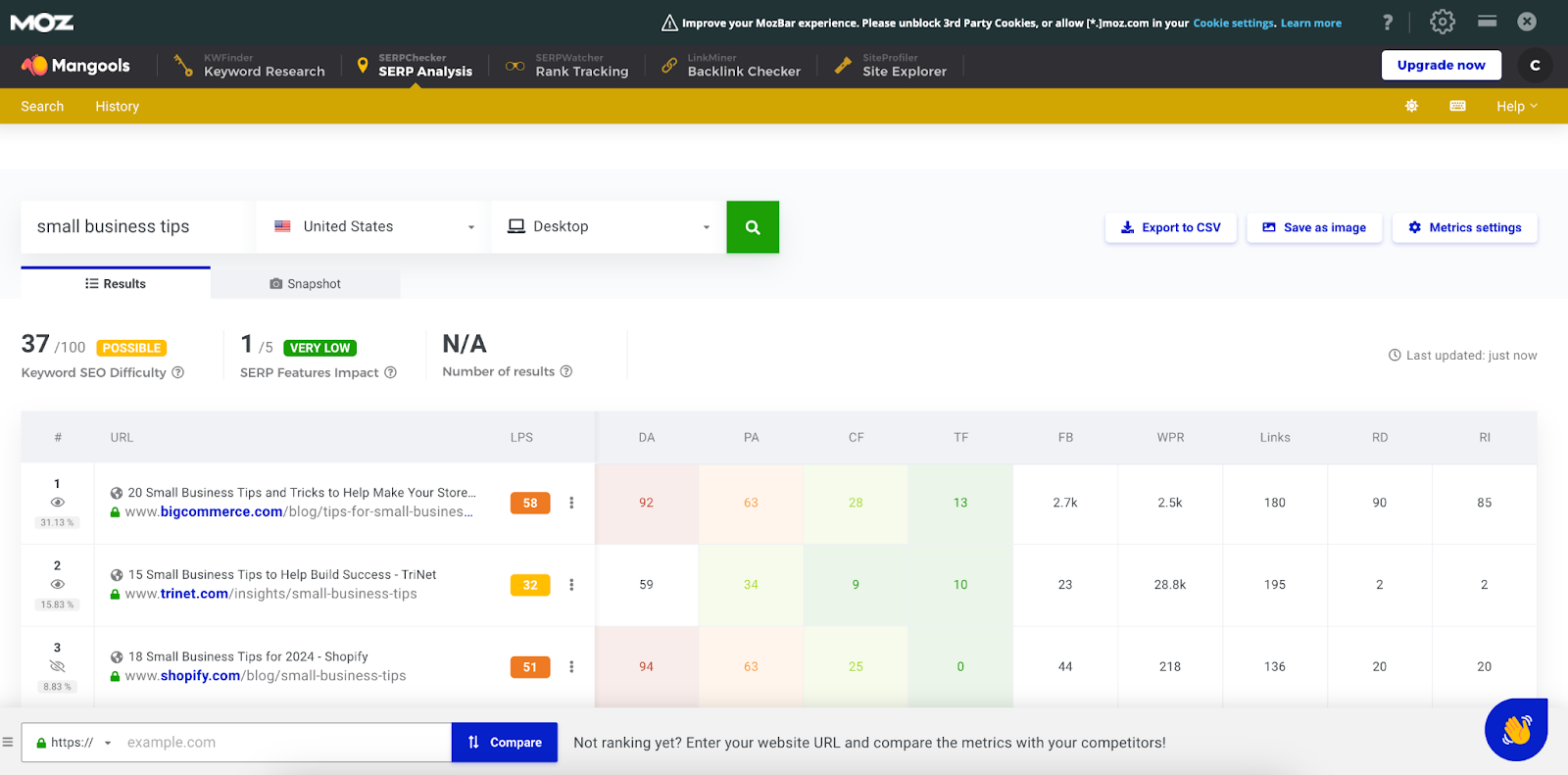Image resolution: width=1568 pixels, height=775 pixels.
Task: Open SERPChecker SERP Analysis
Action: click(x=415, y=66)
